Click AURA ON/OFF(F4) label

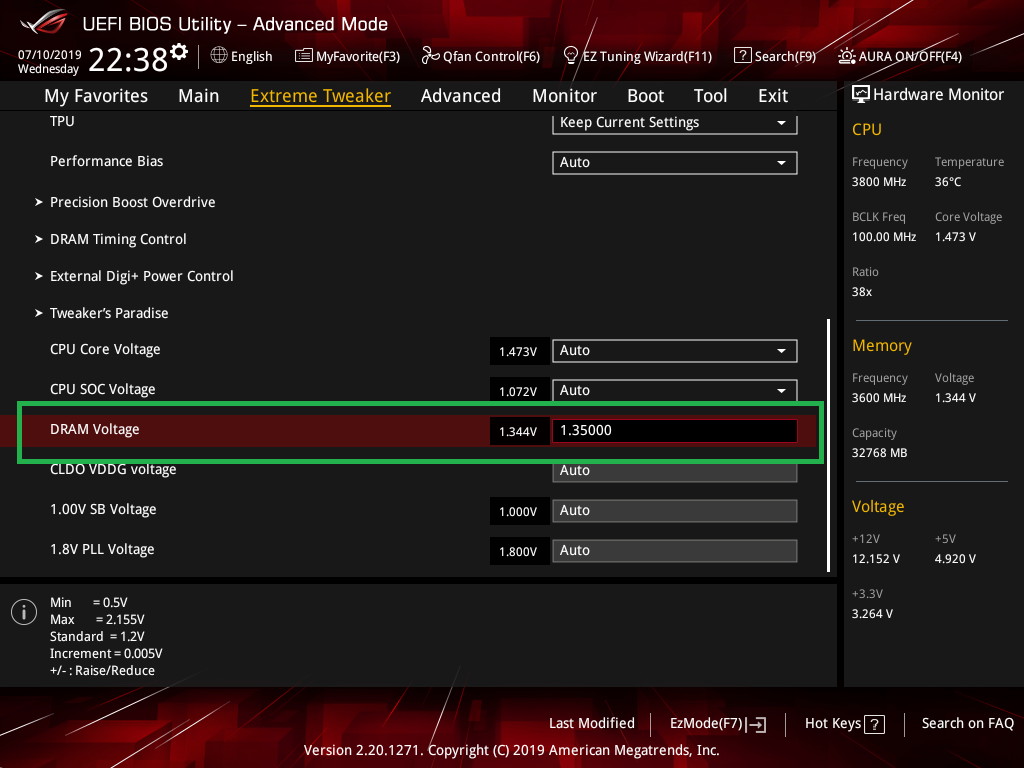click(910, 57)
